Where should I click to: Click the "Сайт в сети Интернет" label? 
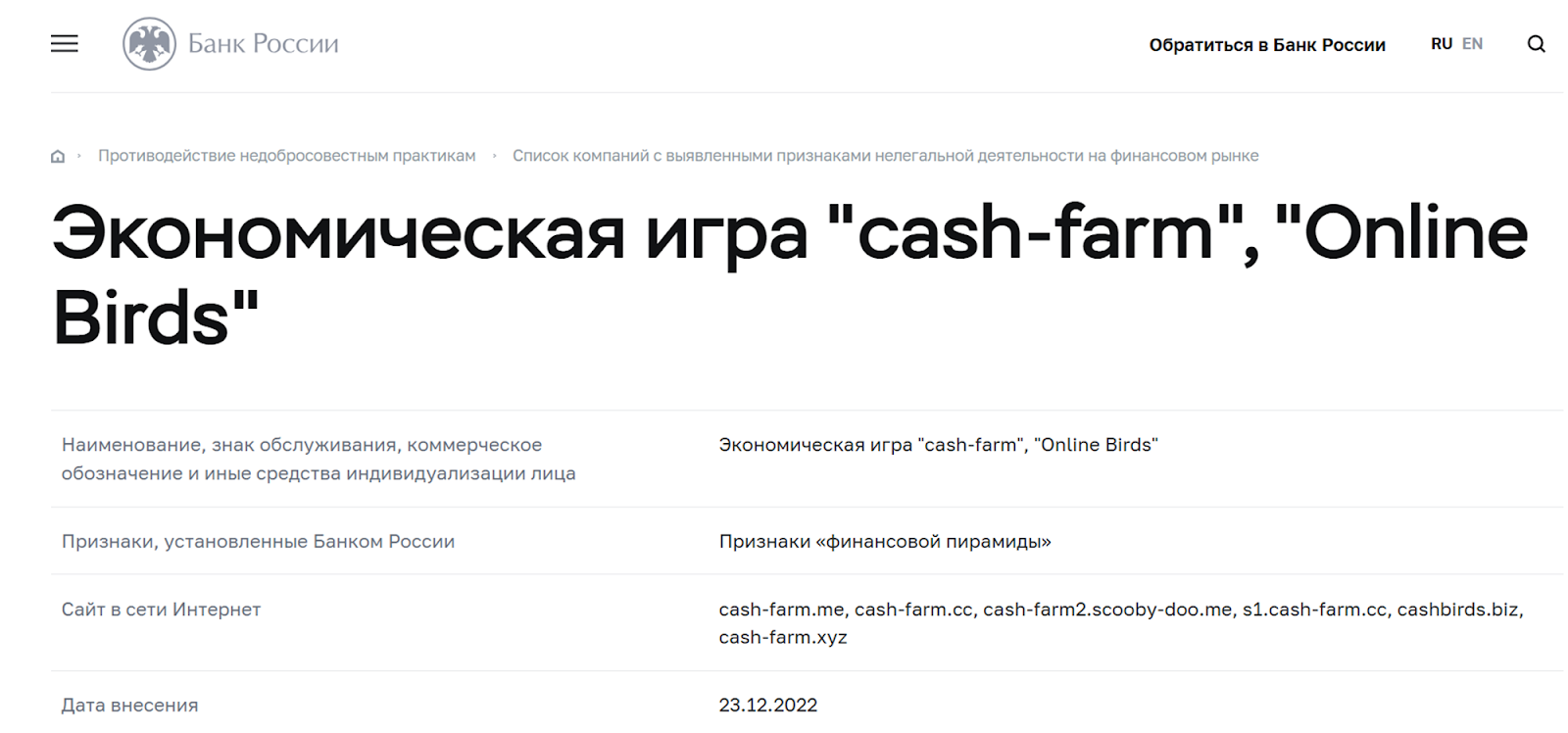(x=161, y=610)
